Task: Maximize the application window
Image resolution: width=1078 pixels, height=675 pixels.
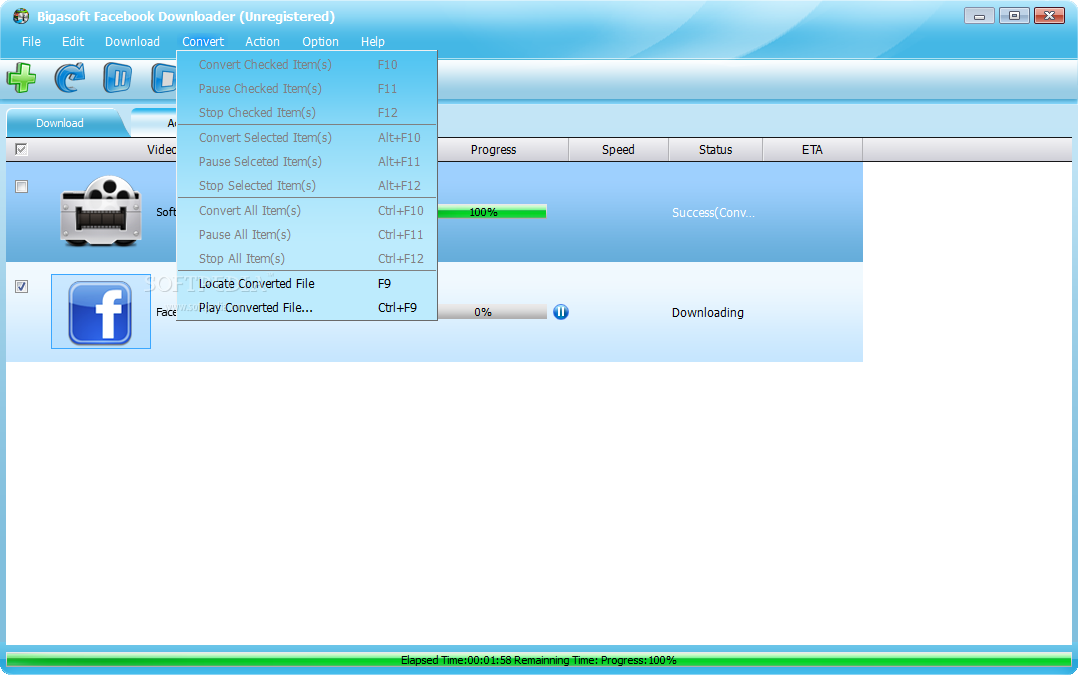Action: [1014, 16]
